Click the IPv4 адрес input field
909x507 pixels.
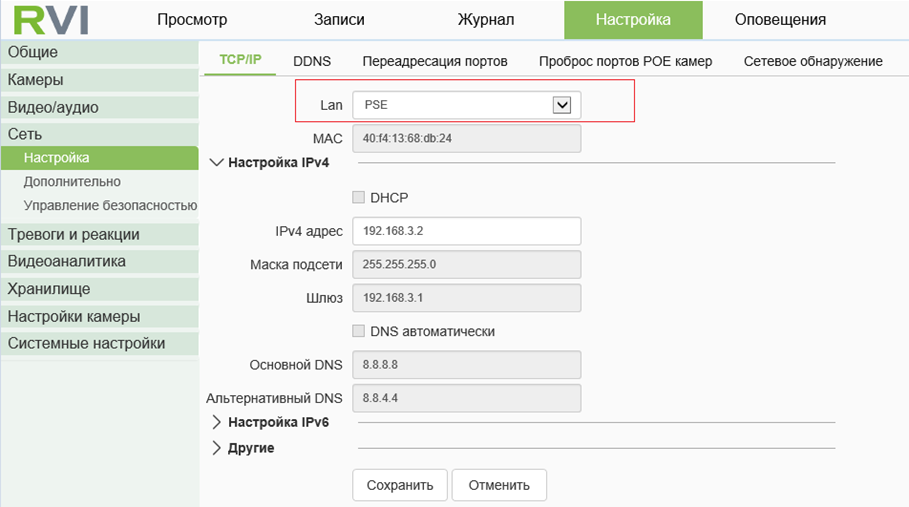(x=466, y=231)
